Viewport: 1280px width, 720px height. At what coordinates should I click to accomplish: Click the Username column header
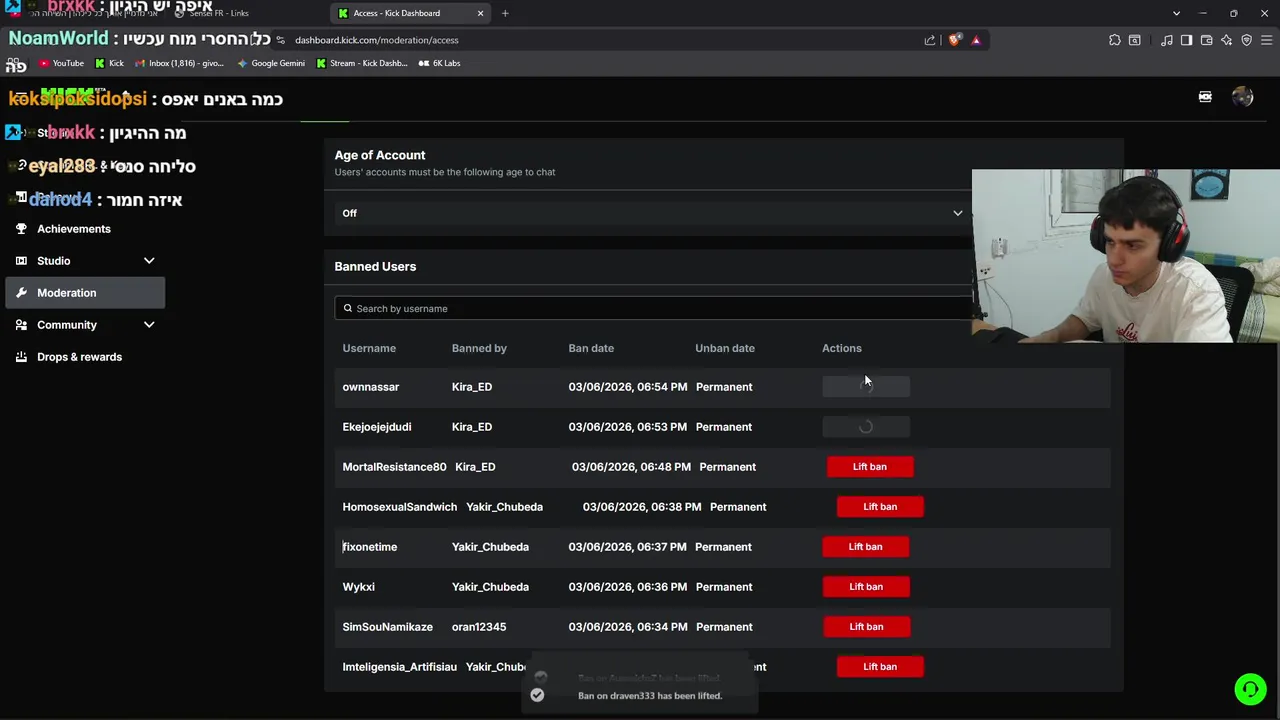pyautogui.click(x=369, y=348)
